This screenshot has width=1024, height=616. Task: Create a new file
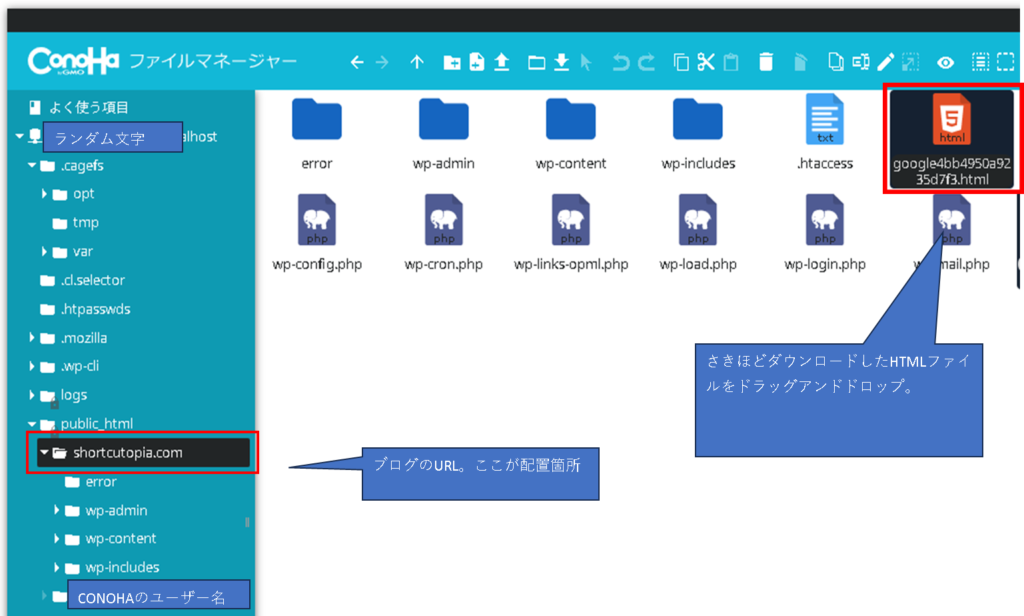point(477,62)
